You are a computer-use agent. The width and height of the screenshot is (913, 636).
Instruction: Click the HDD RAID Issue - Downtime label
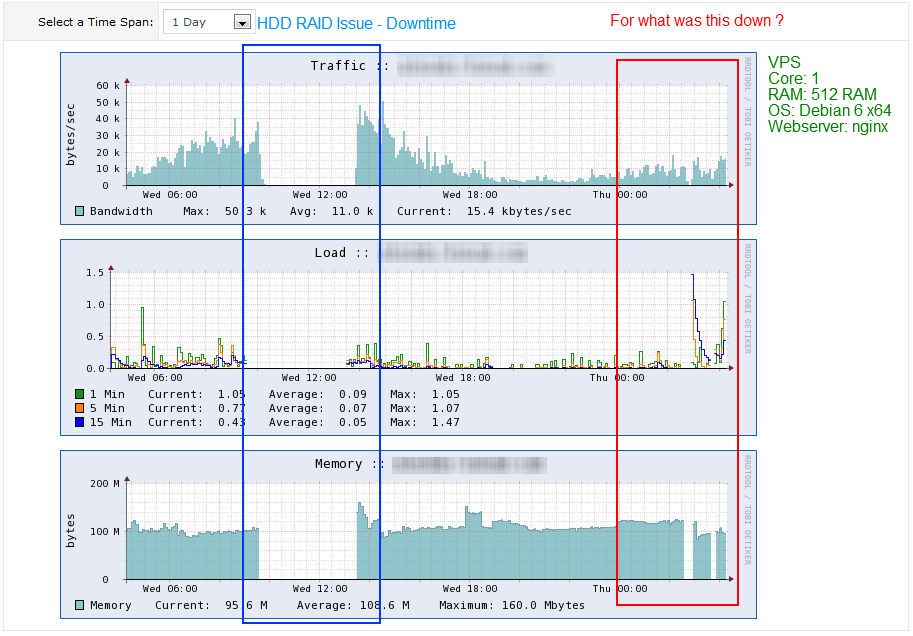pyautogui.click(x=356, y=23)
